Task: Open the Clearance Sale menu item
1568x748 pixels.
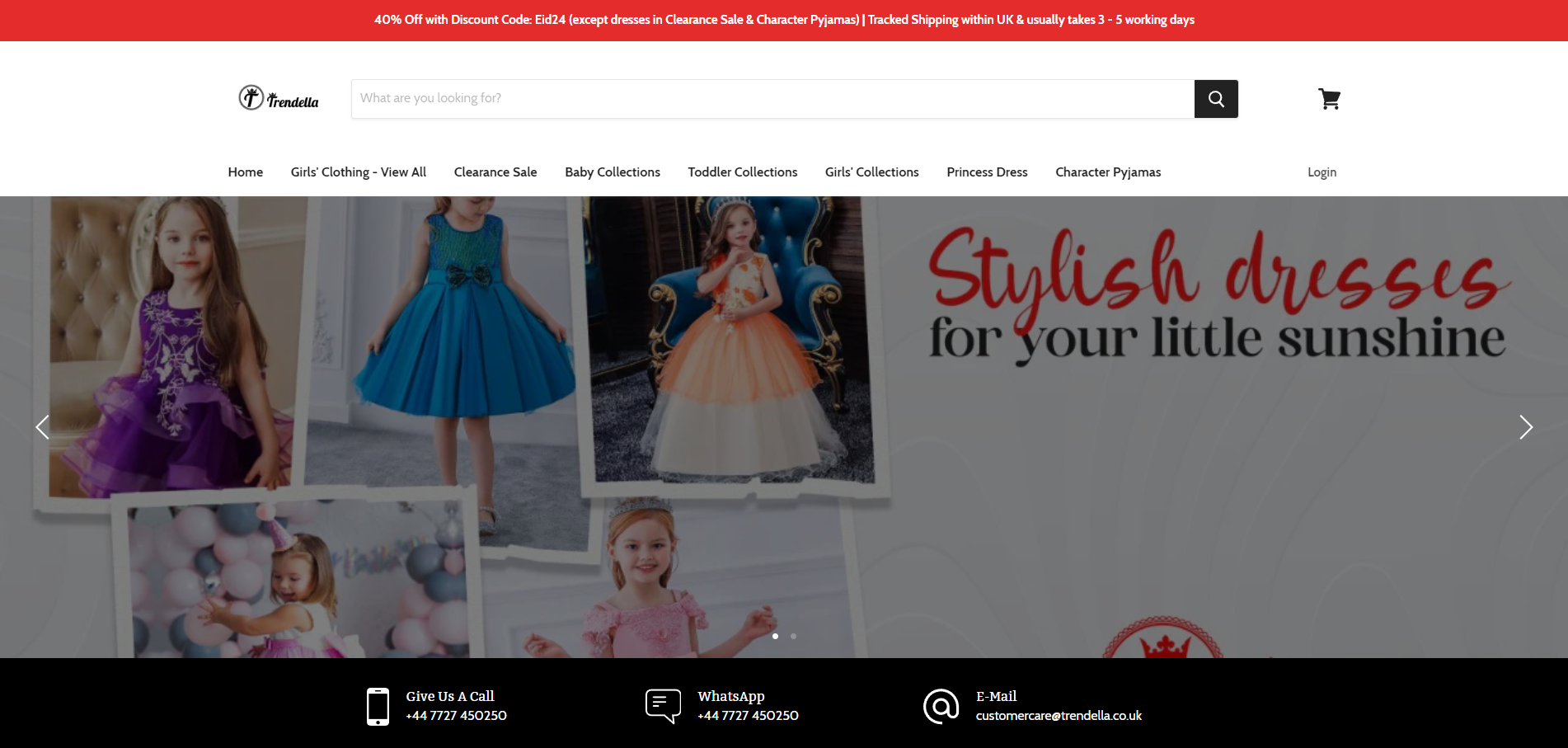Action: [495, 172]
